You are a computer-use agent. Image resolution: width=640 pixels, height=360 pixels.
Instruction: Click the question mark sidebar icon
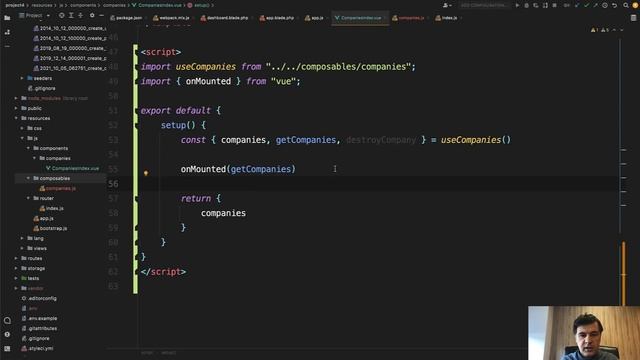pyautogui.click(x=7, y=334)
